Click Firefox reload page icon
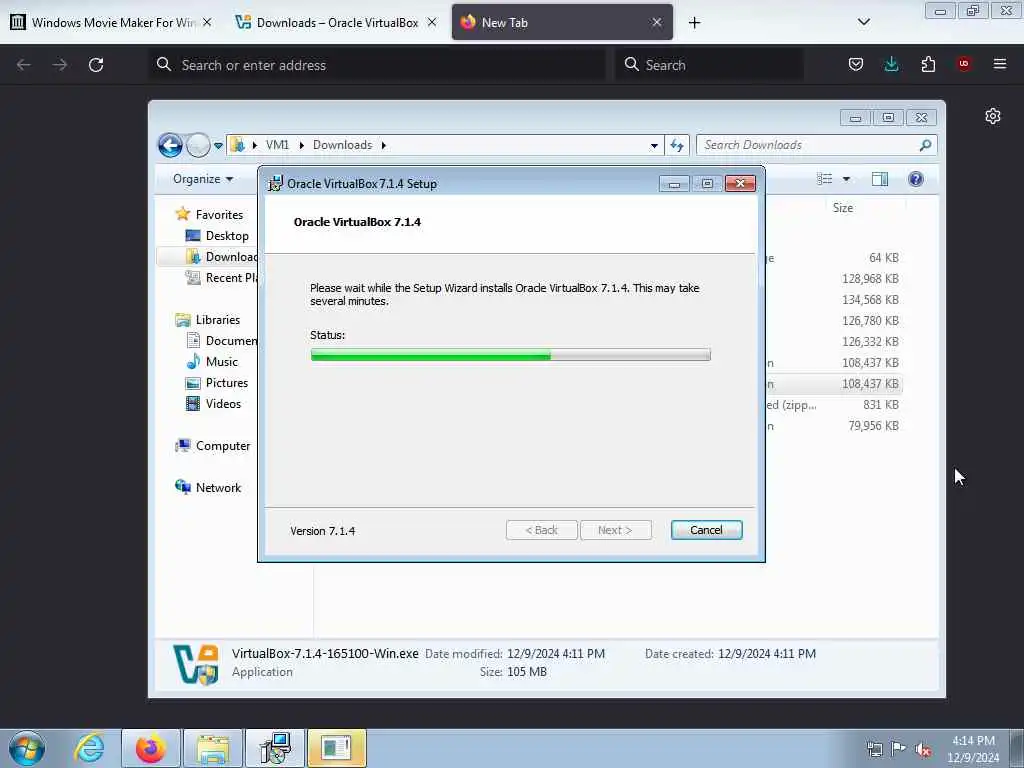1024x768 pixels. point(96,65)
